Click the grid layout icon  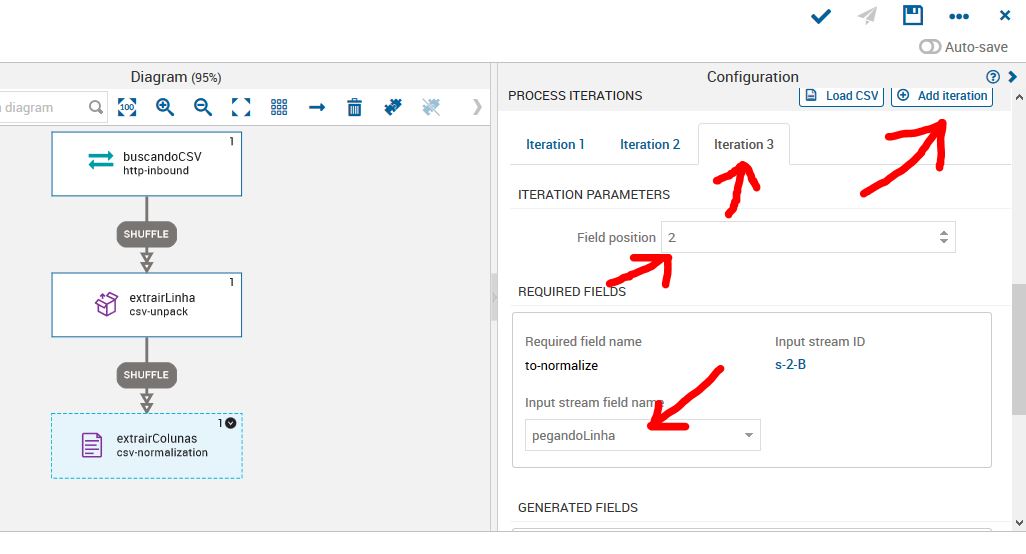tap(279, 107)
